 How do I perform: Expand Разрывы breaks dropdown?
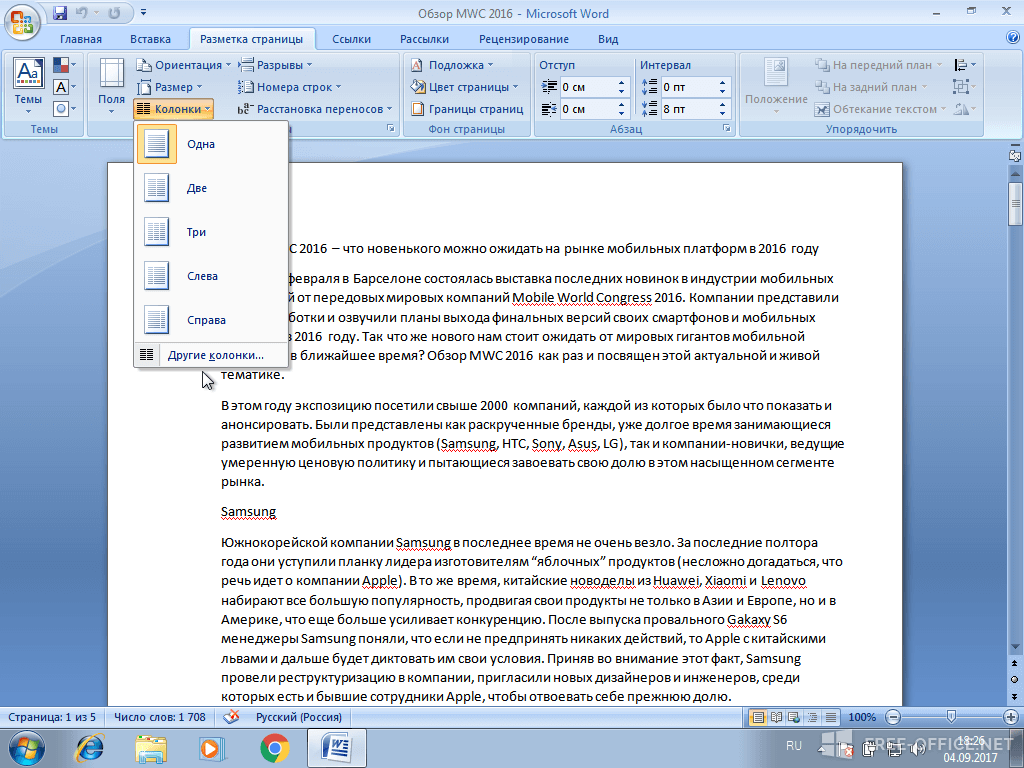(276, 65)
